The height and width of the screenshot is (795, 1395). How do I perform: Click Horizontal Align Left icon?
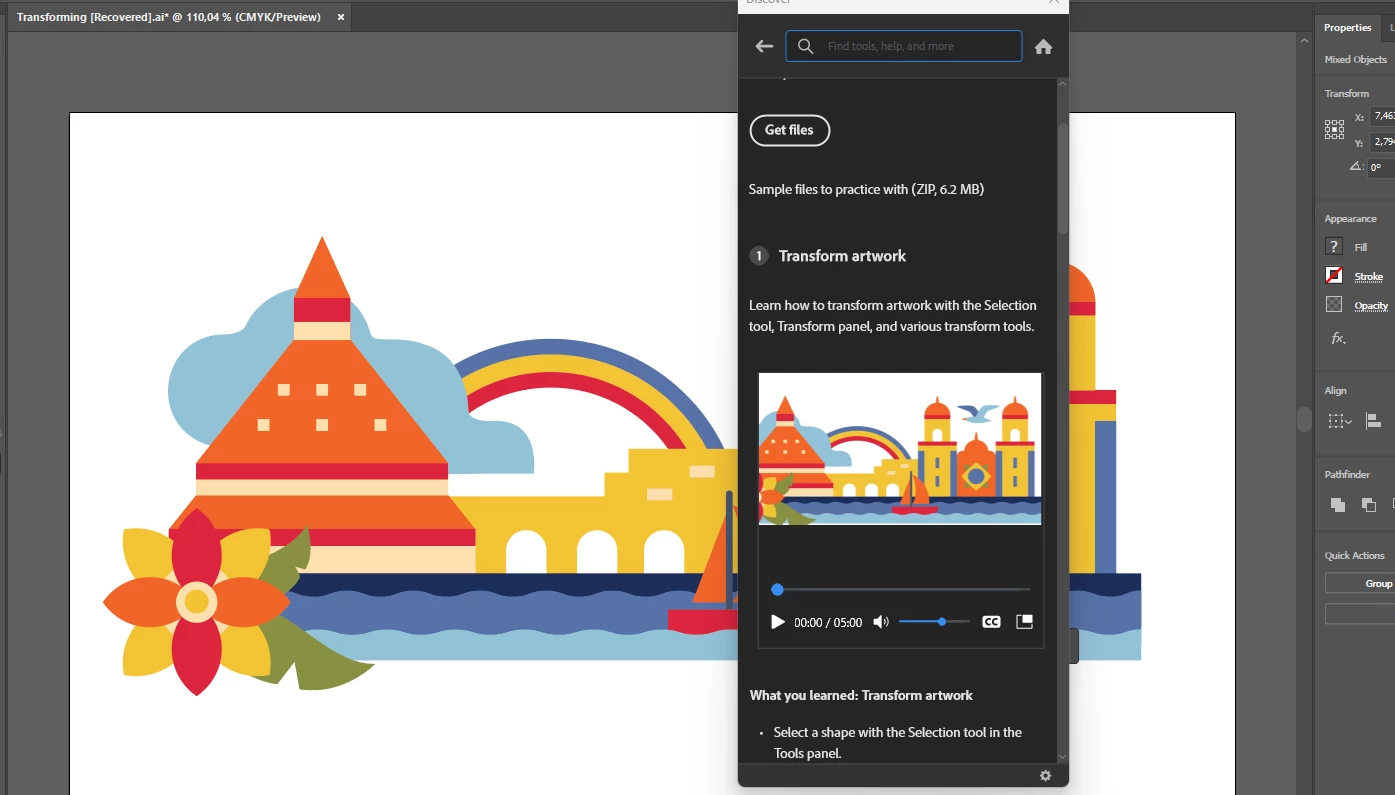coord(1374,421)
